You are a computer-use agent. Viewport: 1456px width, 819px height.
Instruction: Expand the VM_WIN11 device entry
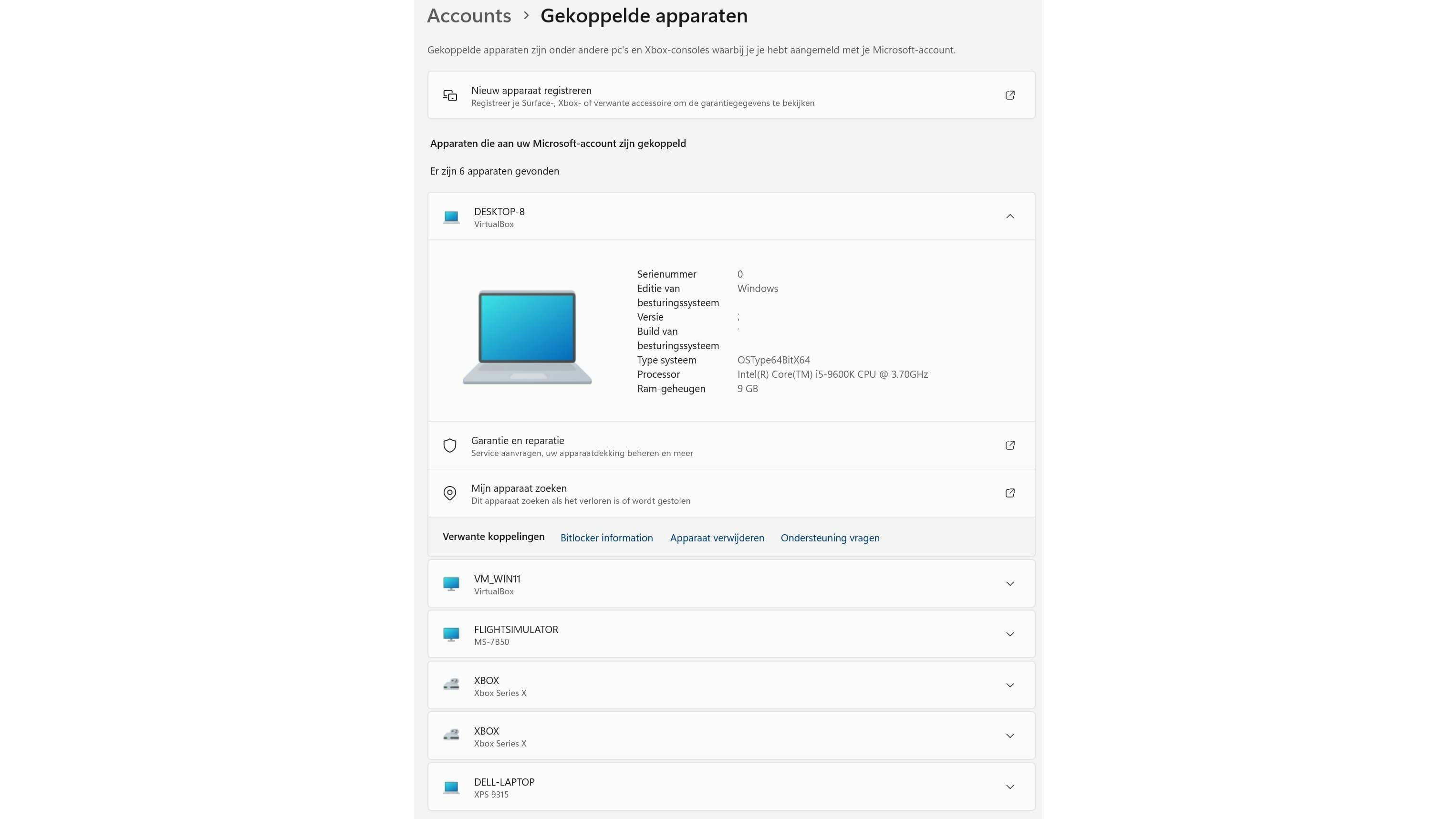click(1009, 584)
